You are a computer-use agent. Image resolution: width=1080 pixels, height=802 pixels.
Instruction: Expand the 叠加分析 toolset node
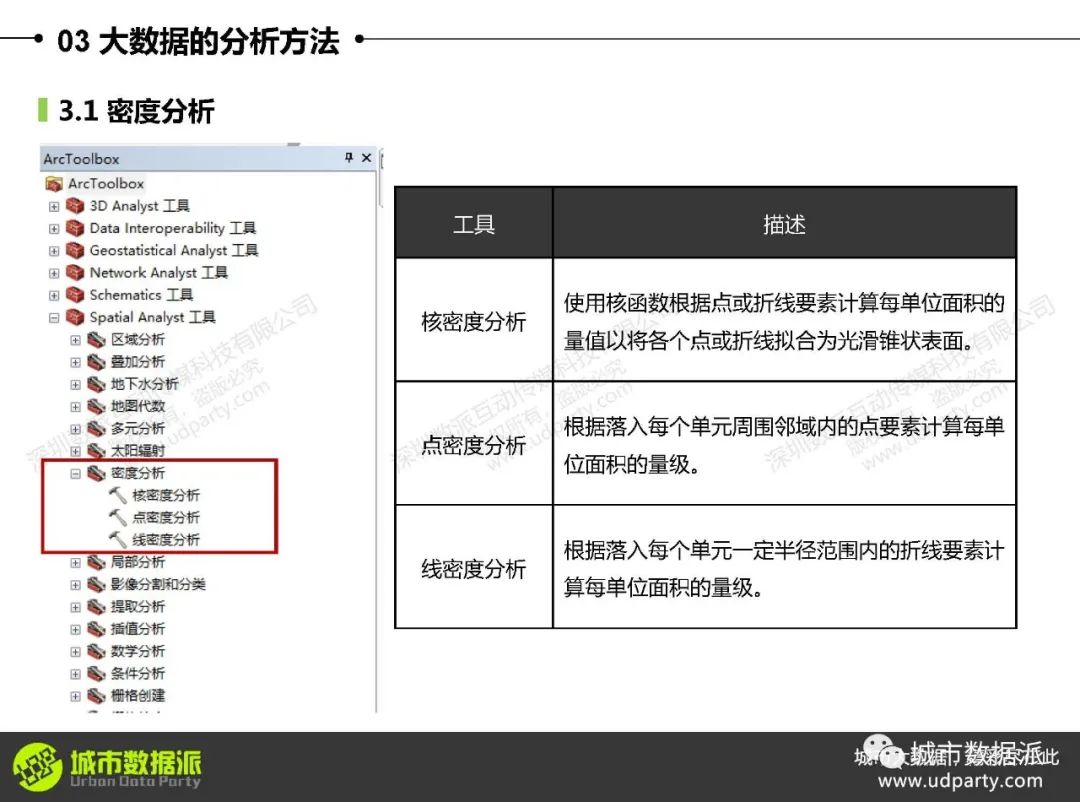click(76, 362)
